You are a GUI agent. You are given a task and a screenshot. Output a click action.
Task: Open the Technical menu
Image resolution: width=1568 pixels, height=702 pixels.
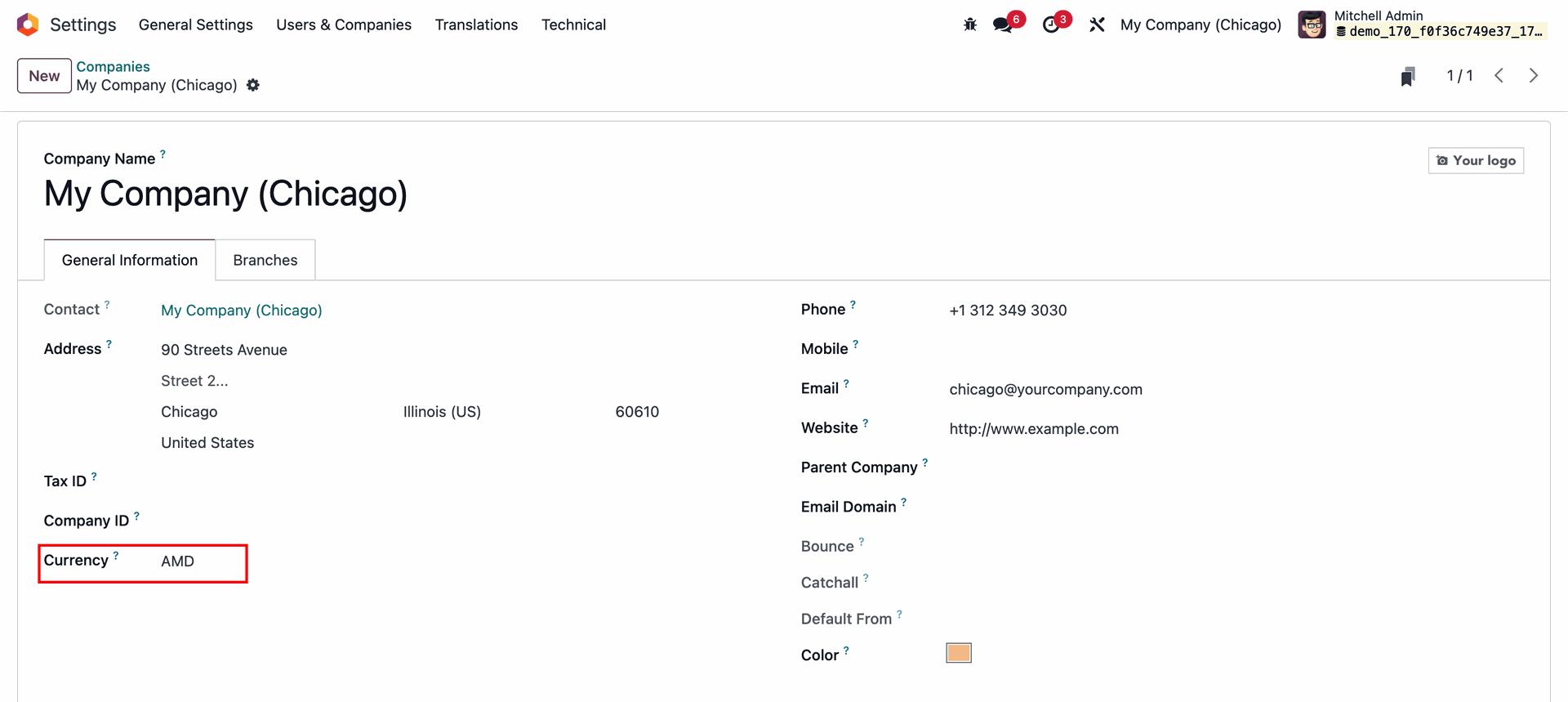point(573,25)
